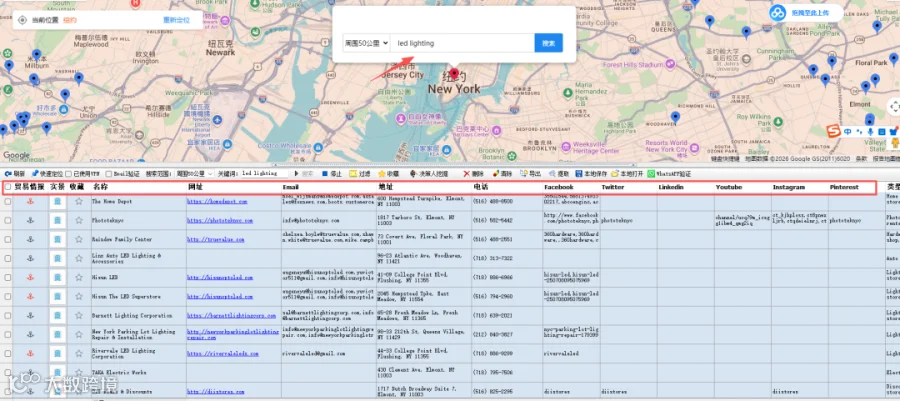Viewport: 900px width, 401px height.
Task: Click the Email column header
Action: point(291,187)
